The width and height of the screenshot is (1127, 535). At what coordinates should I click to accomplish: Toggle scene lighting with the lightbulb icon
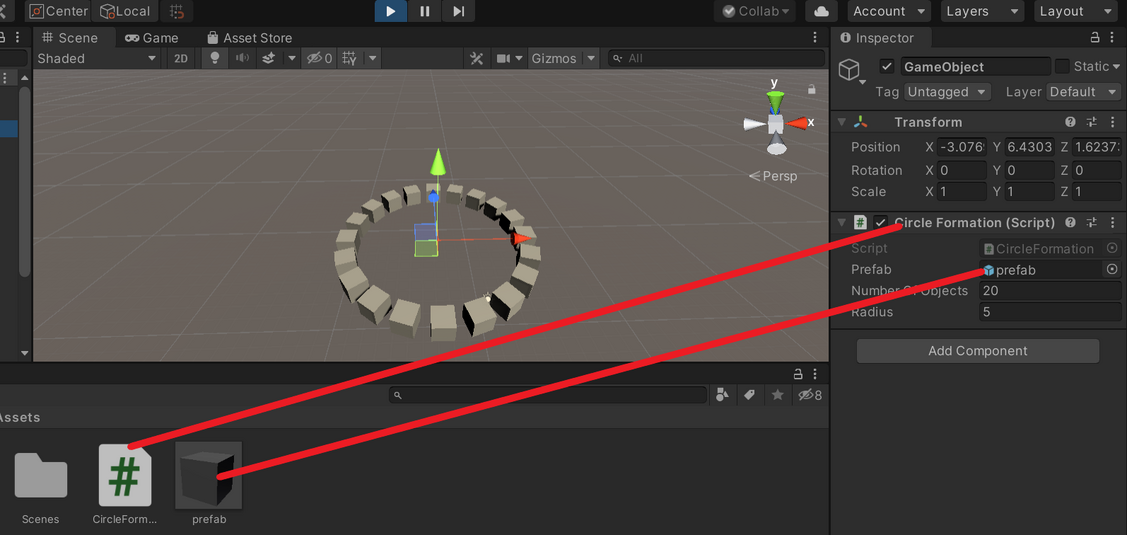214,58
